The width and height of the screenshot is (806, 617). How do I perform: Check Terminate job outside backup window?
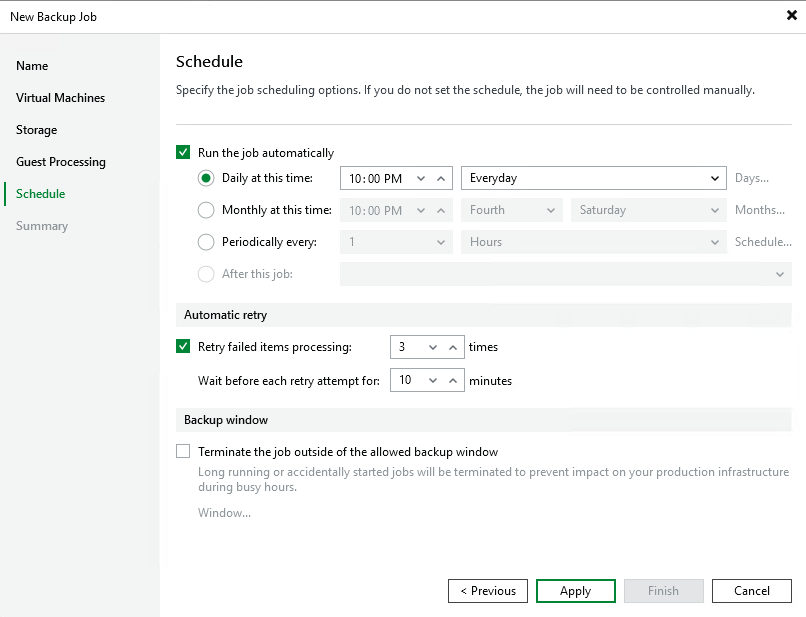coord(183,451)
